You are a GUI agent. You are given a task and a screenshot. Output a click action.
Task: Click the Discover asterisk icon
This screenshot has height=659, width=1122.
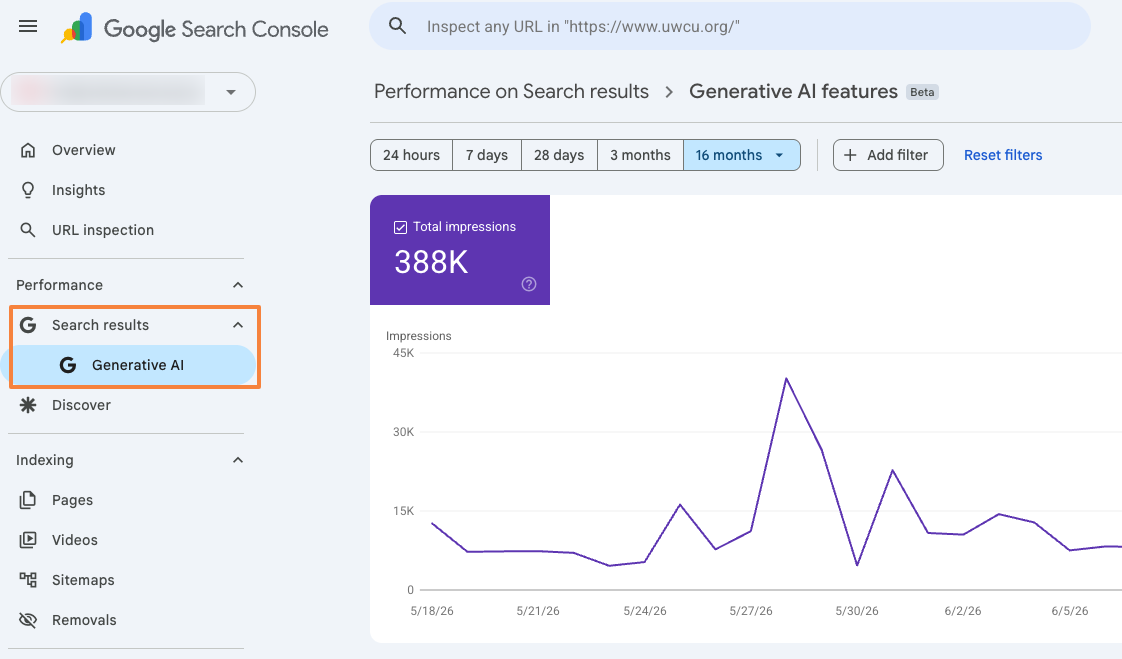(x=28, y=405)
